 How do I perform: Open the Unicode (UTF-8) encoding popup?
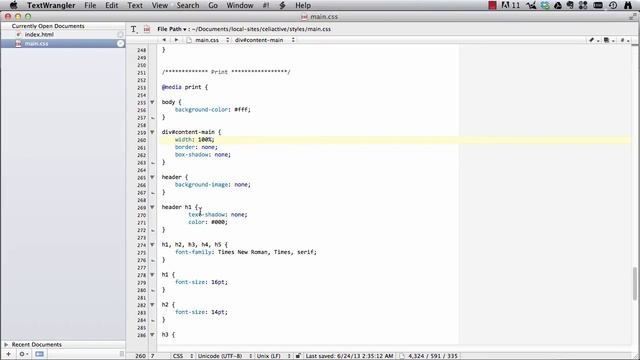click(224, 356)
